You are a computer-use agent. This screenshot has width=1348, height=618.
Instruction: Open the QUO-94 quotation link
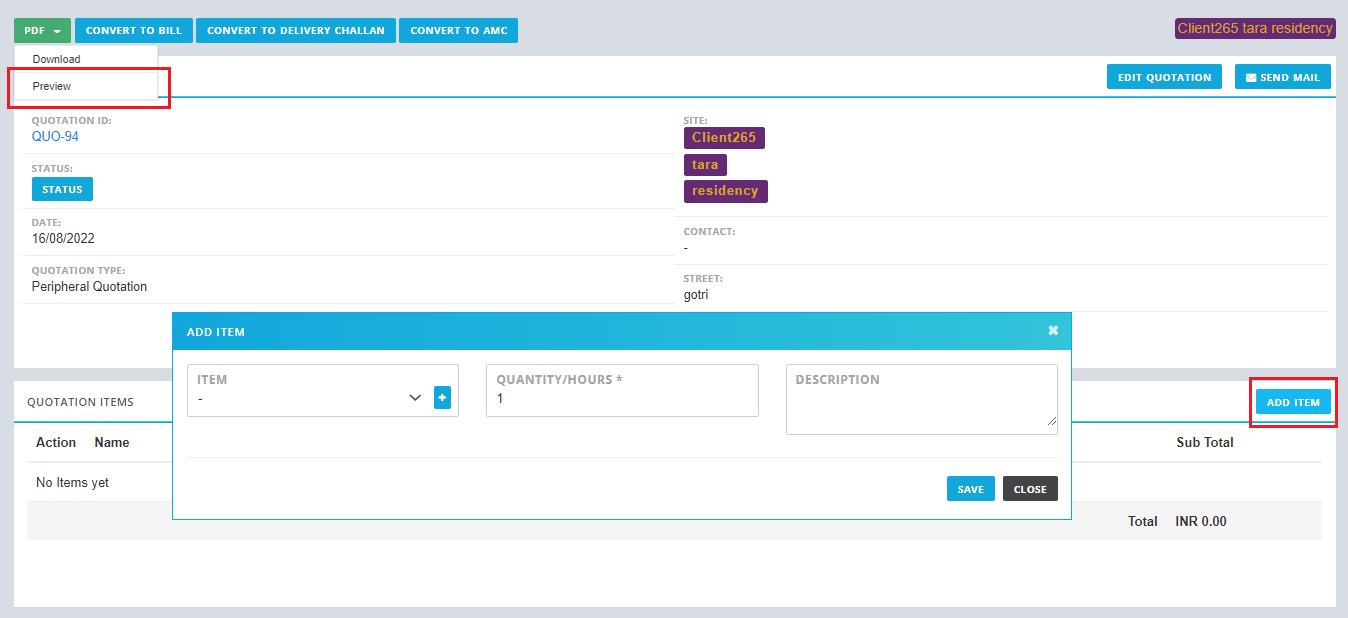click(55, 136)
